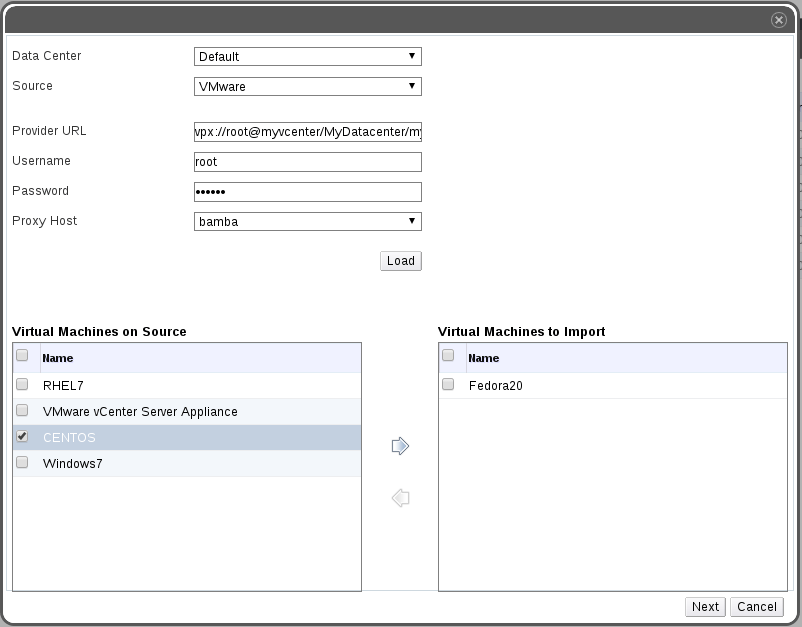The height and width of the screenshot is (627, 802).
Task: Close the import dialog with the X icon
Action: click(777, 20)
